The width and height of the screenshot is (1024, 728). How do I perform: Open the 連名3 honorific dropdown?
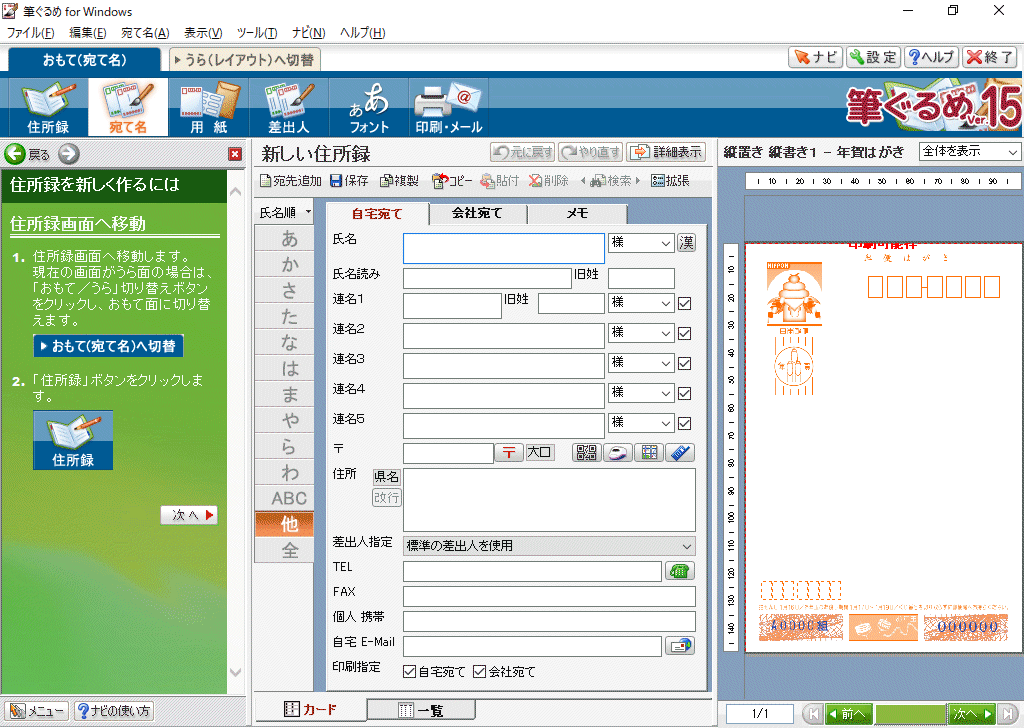pos(641,363)
